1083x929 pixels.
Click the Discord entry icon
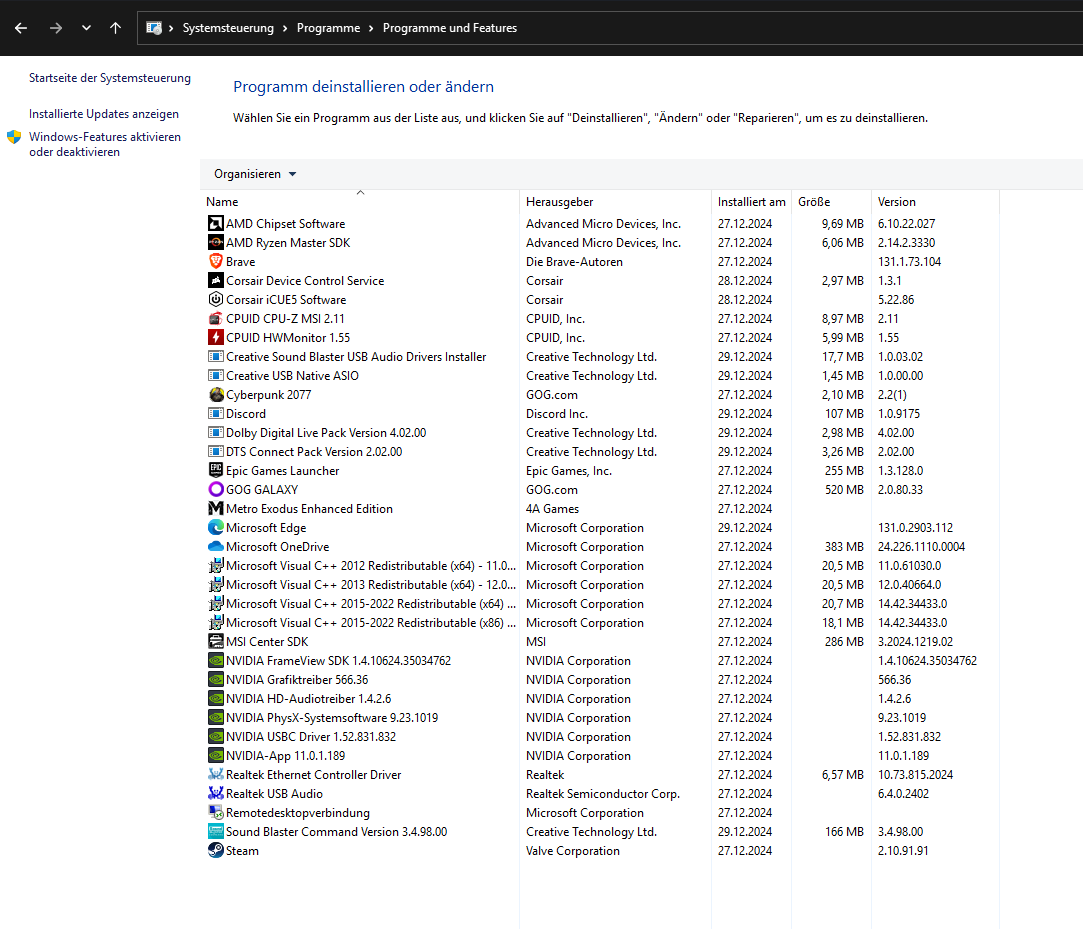point(215,414)
